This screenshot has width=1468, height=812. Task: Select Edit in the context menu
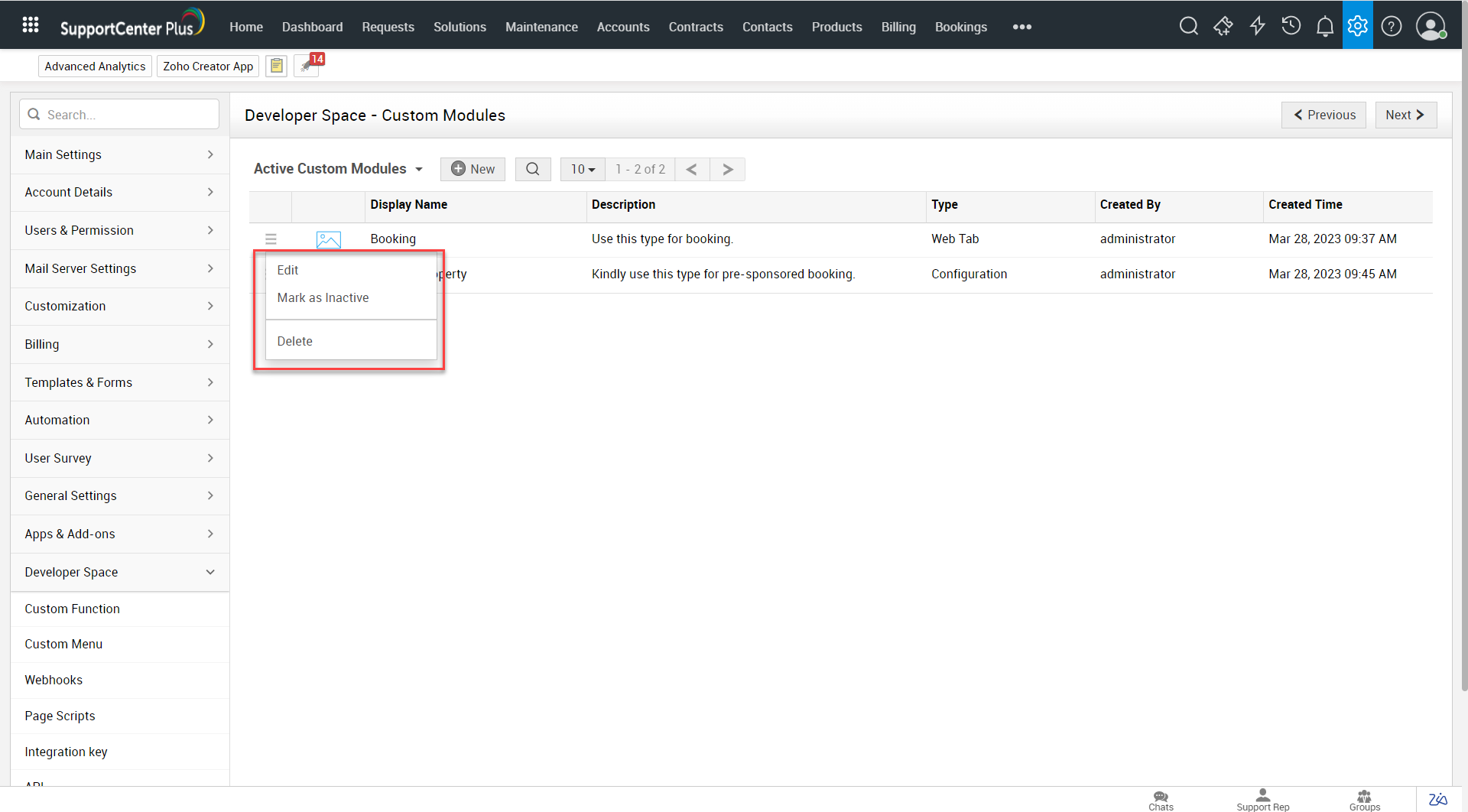[x=287, y=270]
